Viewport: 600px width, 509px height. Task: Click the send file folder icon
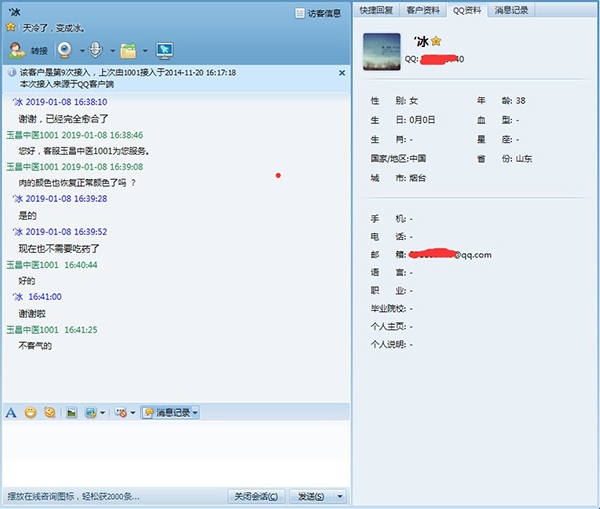[x=128, y=49]
